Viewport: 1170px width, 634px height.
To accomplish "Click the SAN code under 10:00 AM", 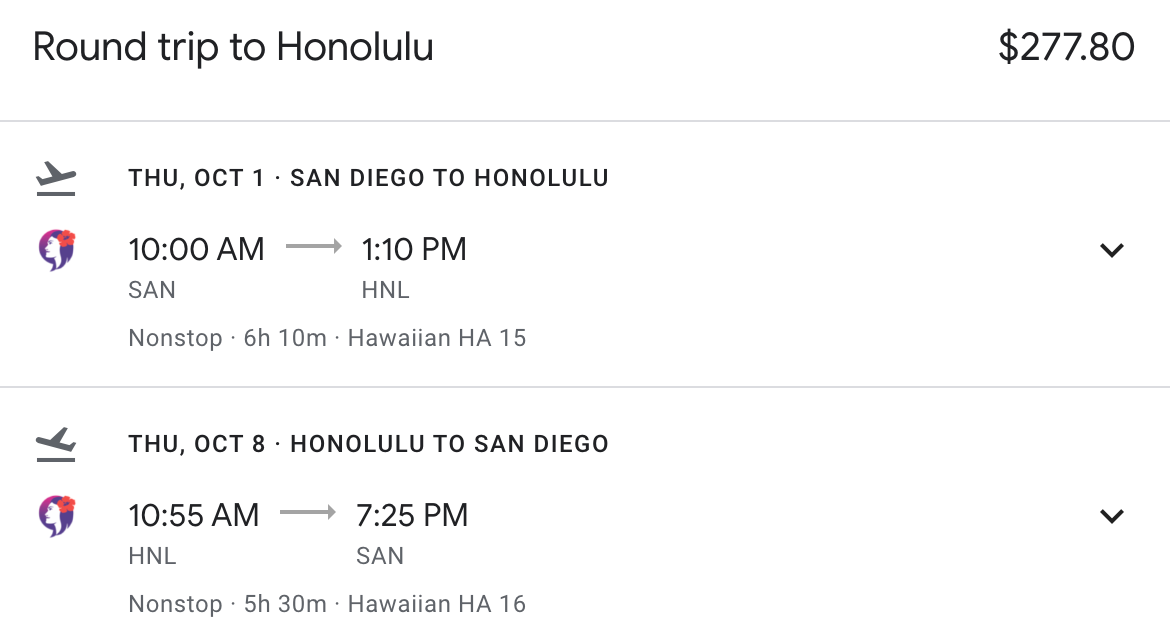I will tap(152, 291).
